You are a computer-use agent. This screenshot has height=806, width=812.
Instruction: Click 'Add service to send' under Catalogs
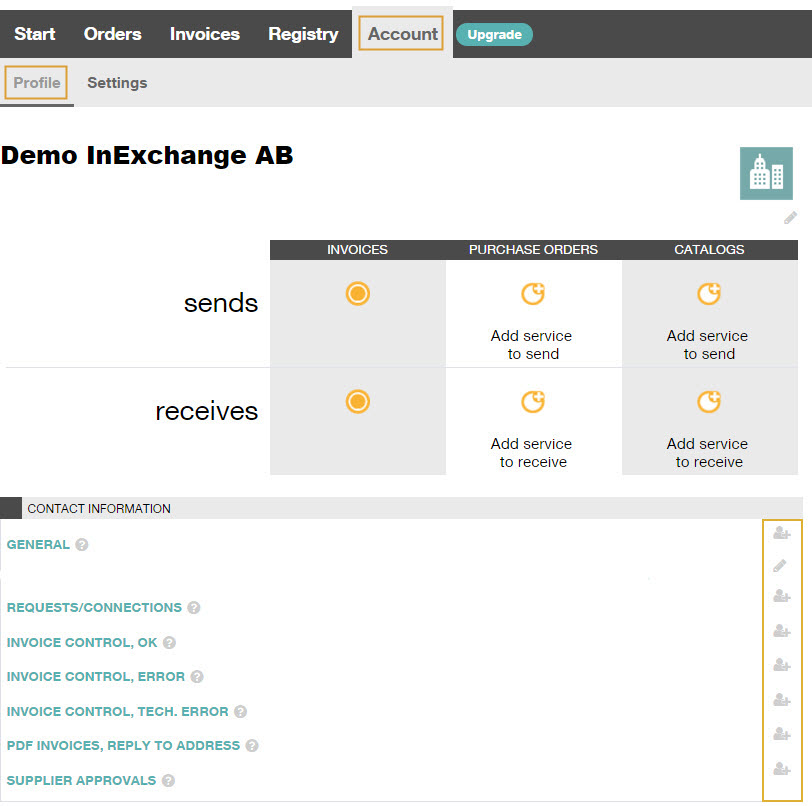[x=707, y=344]
